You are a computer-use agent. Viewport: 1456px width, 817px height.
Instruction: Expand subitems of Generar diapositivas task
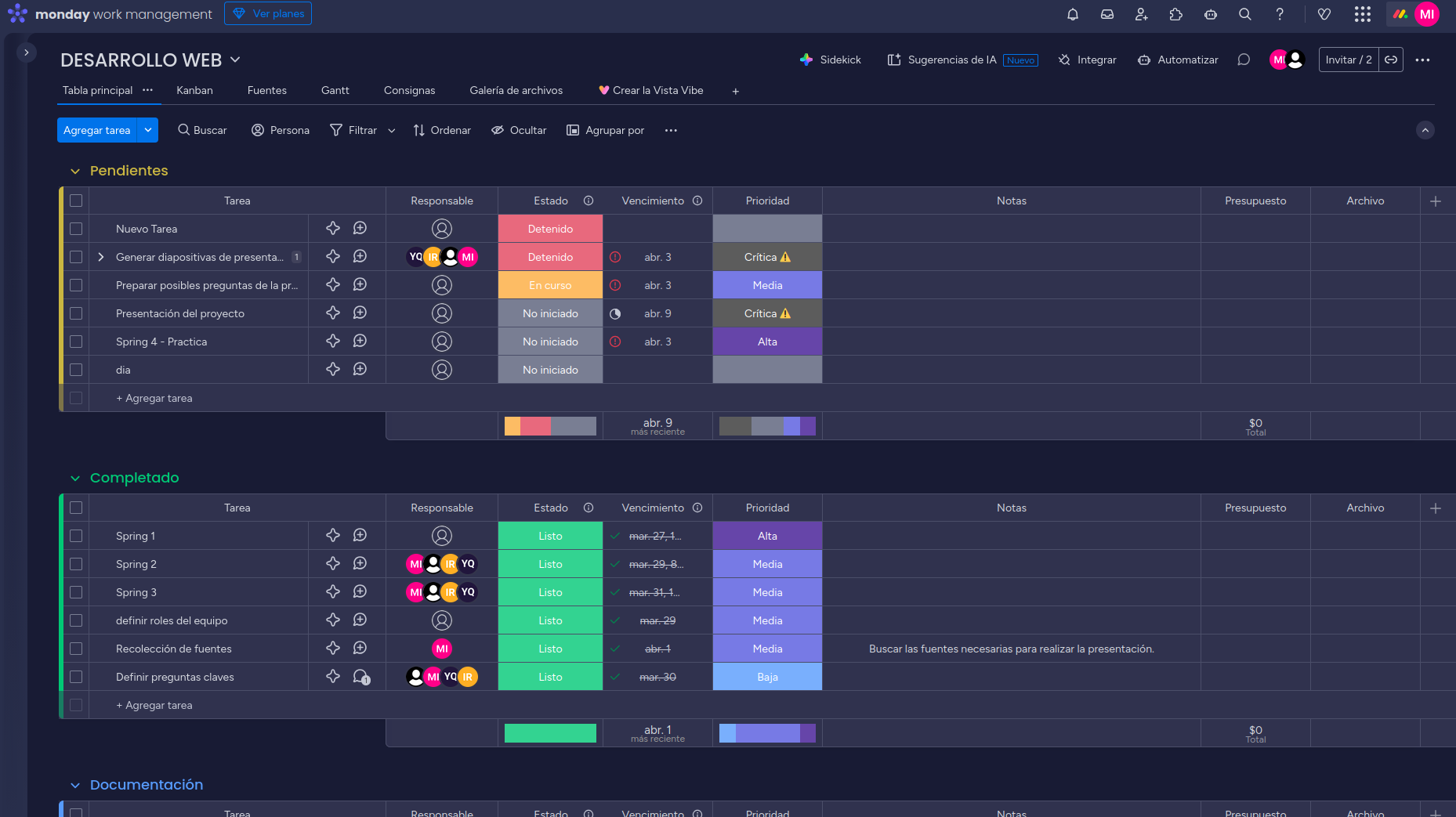coord(100,257)
